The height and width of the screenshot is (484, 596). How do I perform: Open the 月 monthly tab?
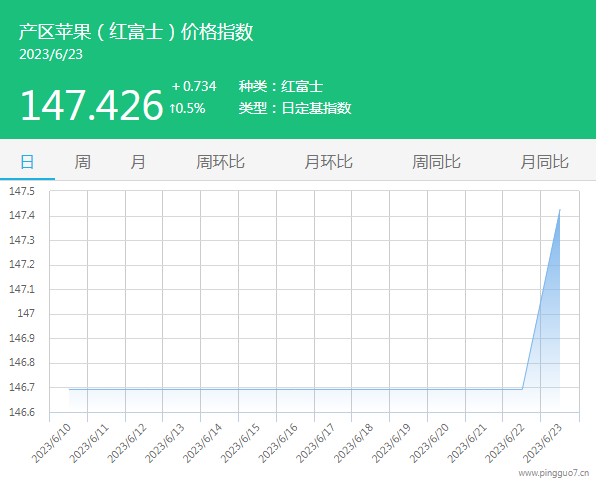click(138, 162)
